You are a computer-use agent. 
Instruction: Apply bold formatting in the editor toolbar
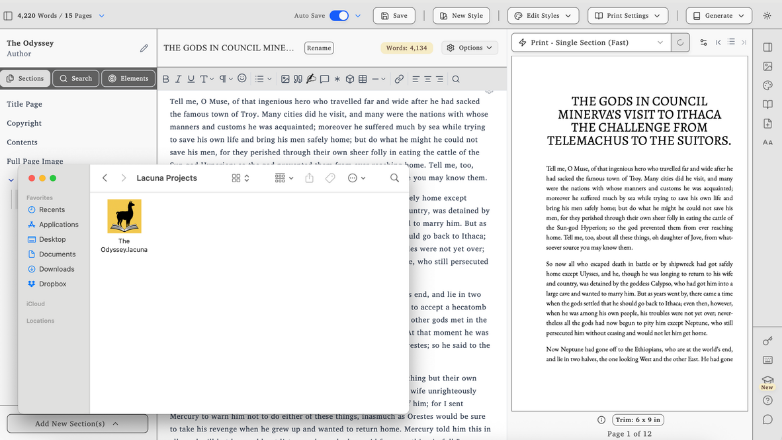(x=166, y=79)
